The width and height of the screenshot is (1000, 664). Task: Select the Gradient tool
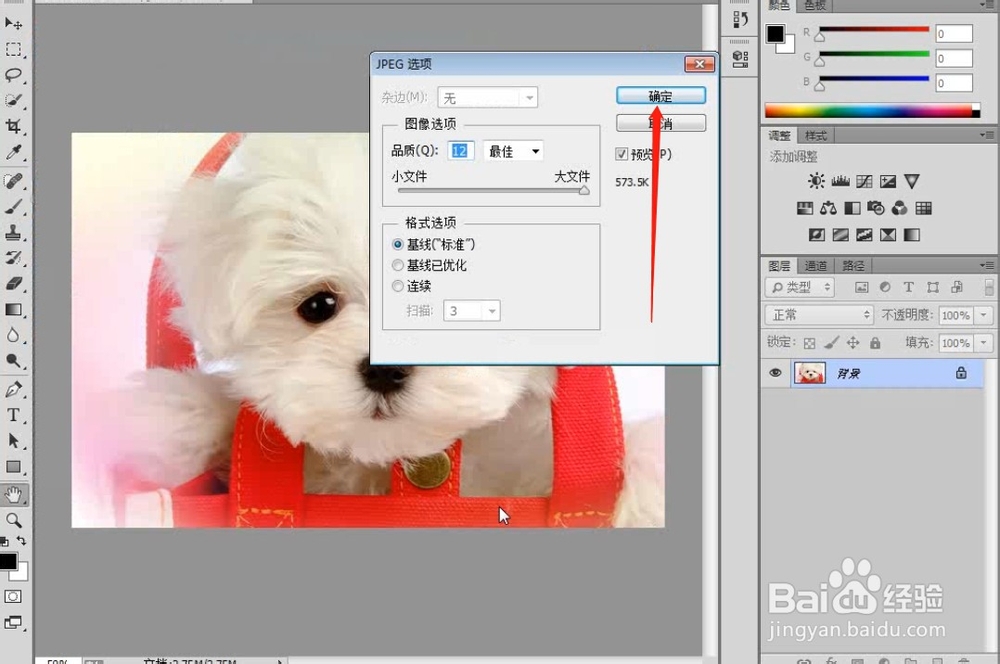tap(13, 310)
